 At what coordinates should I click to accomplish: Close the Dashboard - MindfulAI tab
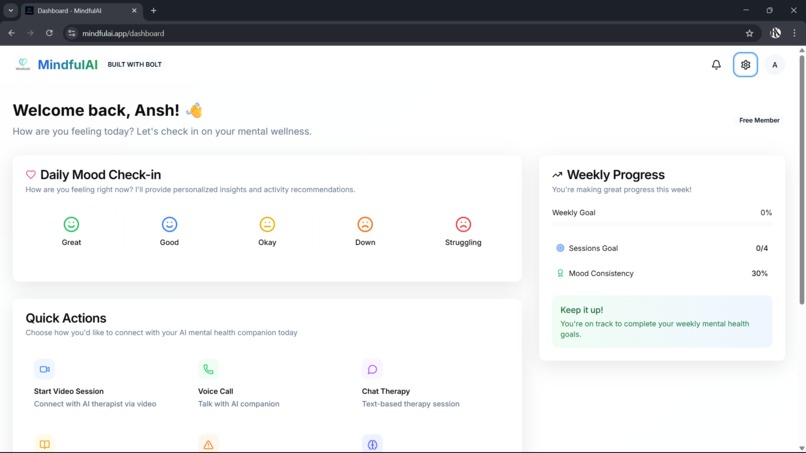[x=134, y=10]
